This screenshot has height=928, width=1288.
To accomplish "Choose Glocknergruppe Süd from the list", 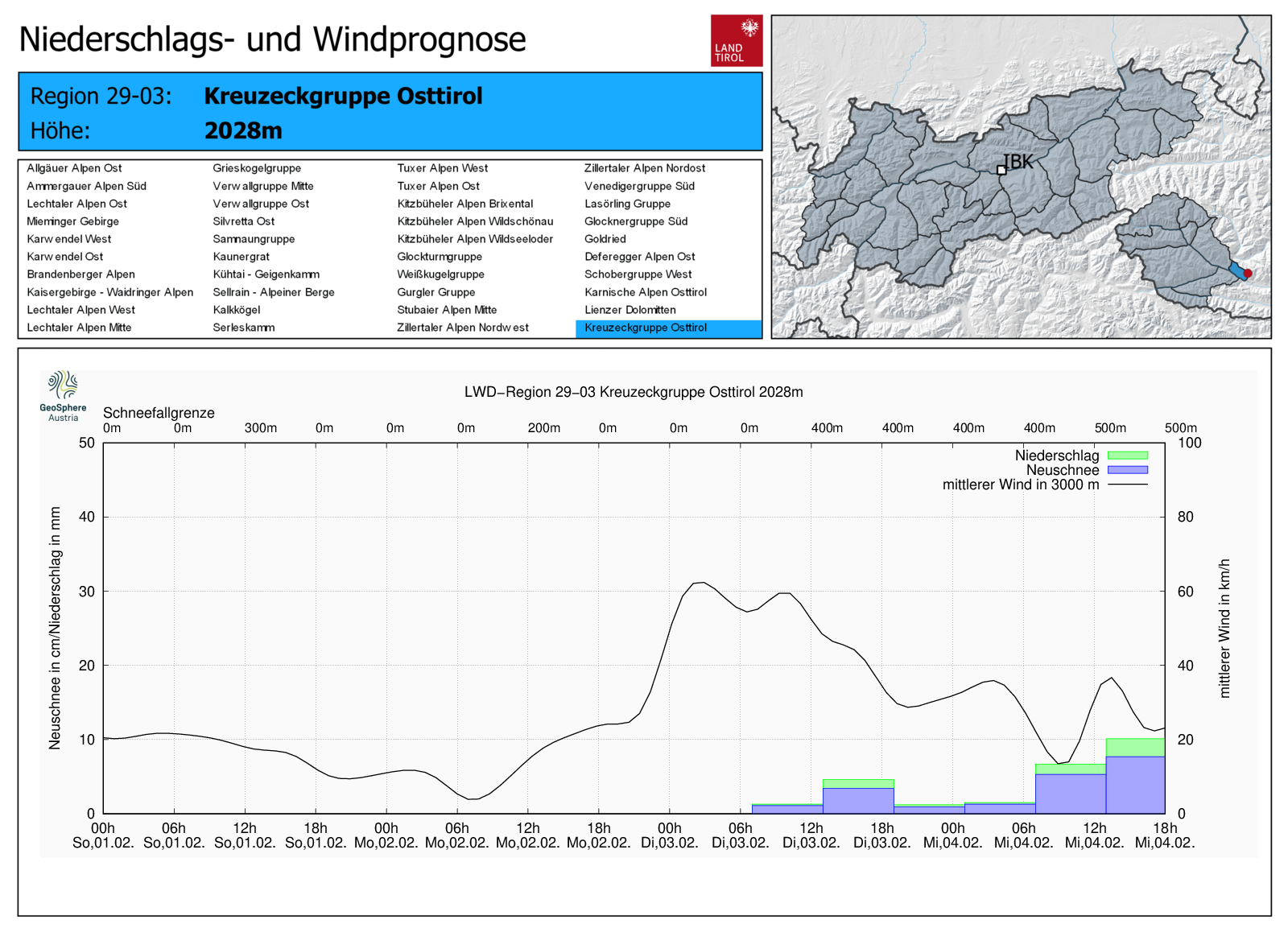I will (635, 221).
